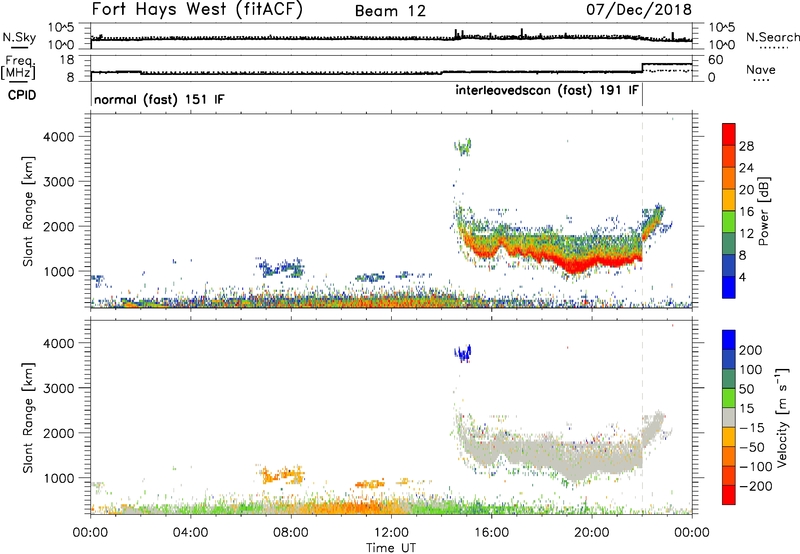Click the '3000' tick of the velocity panel
Viewport: 800px width, 554px height.
point(58,388)
